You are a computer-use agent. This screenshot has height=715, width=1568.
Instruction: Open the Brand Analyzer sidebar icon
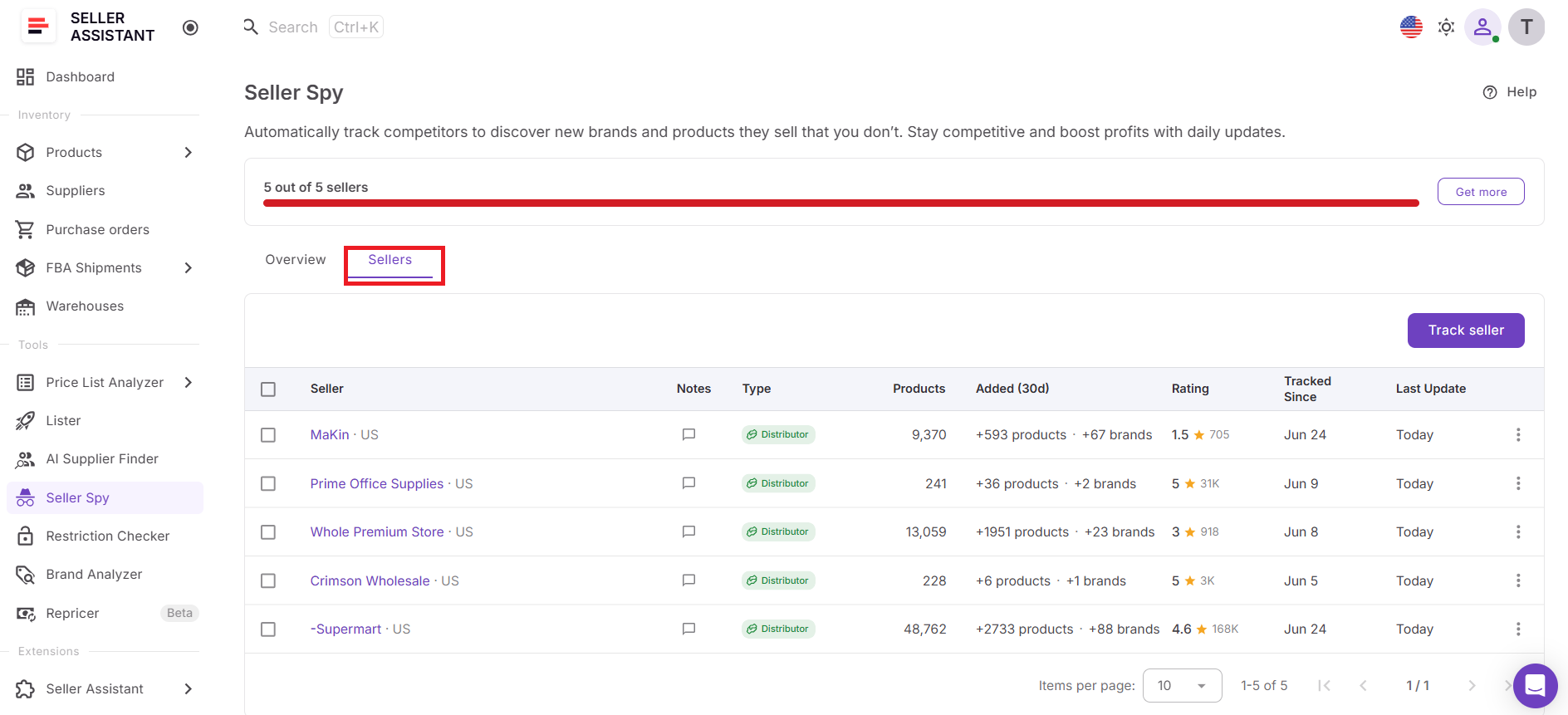[x=26, y=575]
